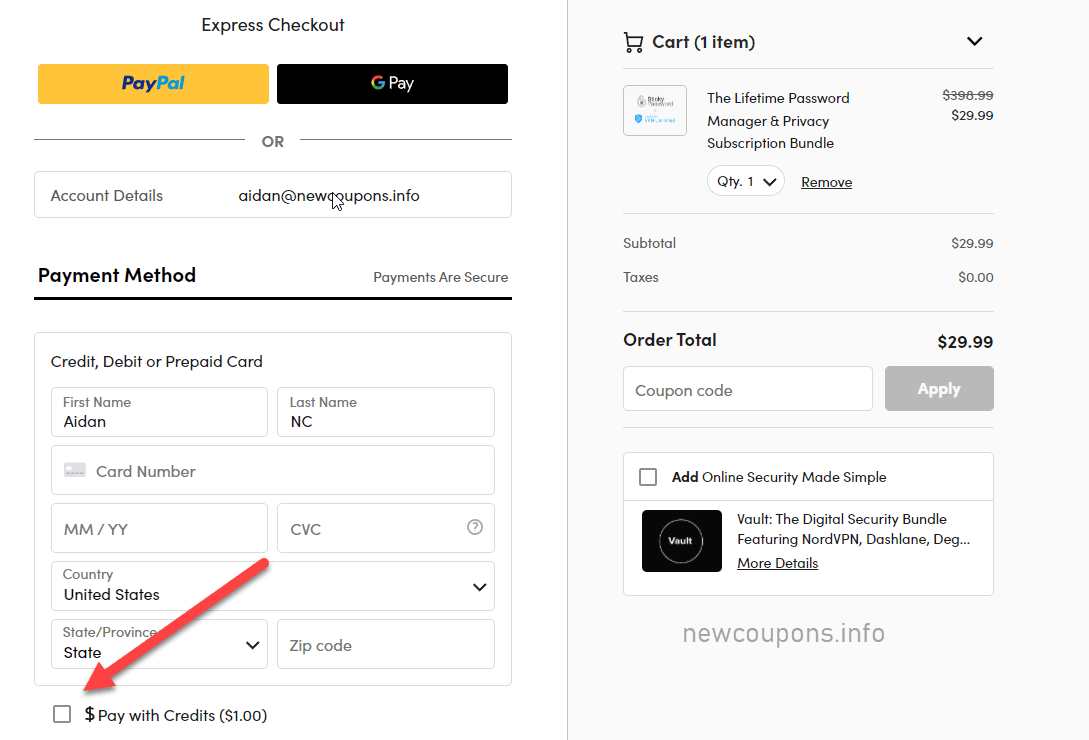Click the card icon inside Card Number field

(75, 469)
